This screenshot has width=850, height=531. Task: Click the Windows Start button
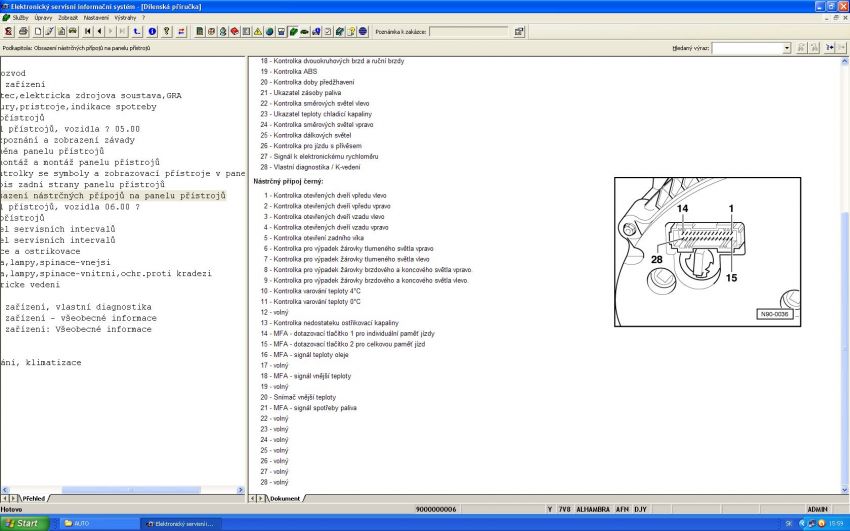(26, 523)
